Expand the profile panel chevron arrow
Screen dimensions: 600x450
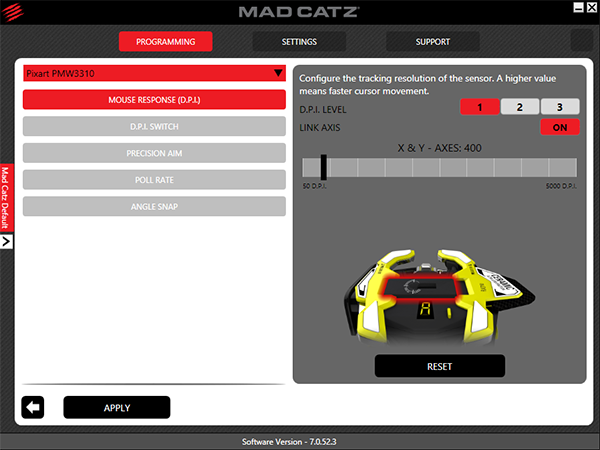tap(6, 241)
